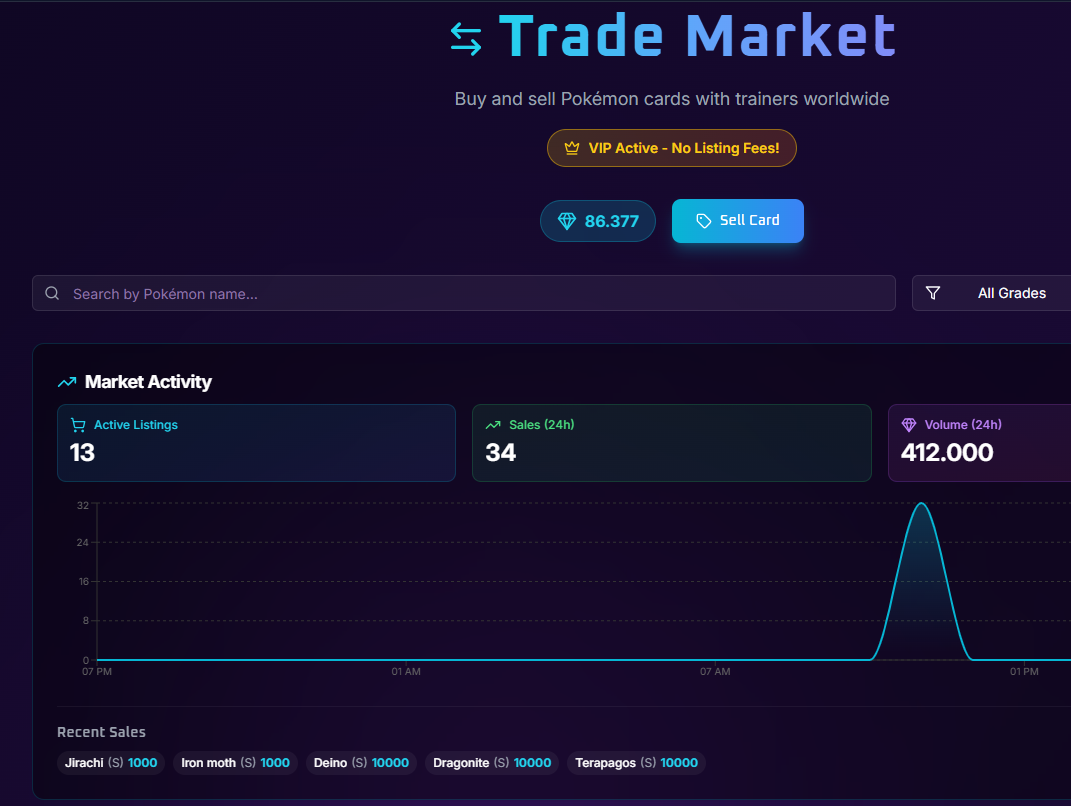1071x806 pixels.
Task: Click the funnel filter icon
Action: tap(932, 293)
